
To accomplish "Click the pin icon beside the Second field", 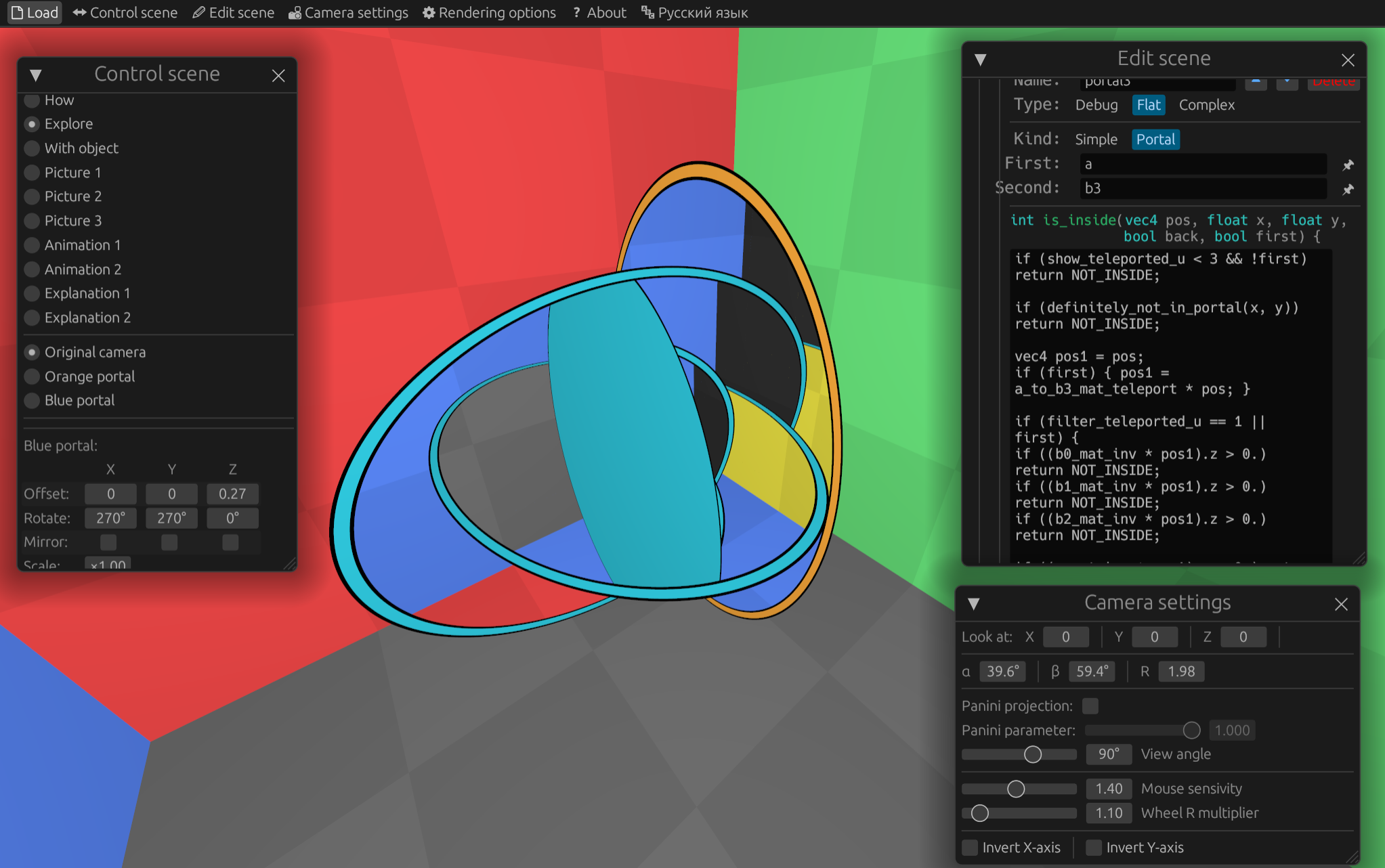I will [1348, 190].
